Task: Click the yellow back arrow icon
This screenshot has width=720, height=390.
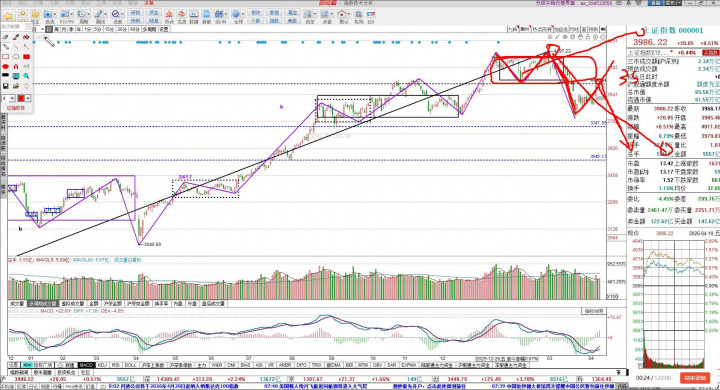Action: [x=8, y=17]
